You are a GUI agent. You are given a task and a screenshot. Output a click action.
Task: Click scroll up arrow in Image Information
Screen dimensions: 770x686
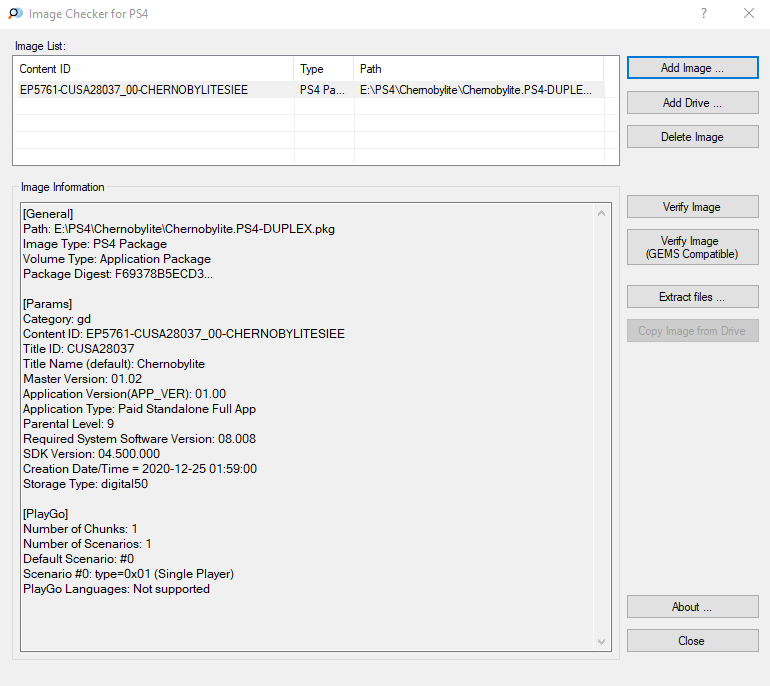click(x=602, y=213)
